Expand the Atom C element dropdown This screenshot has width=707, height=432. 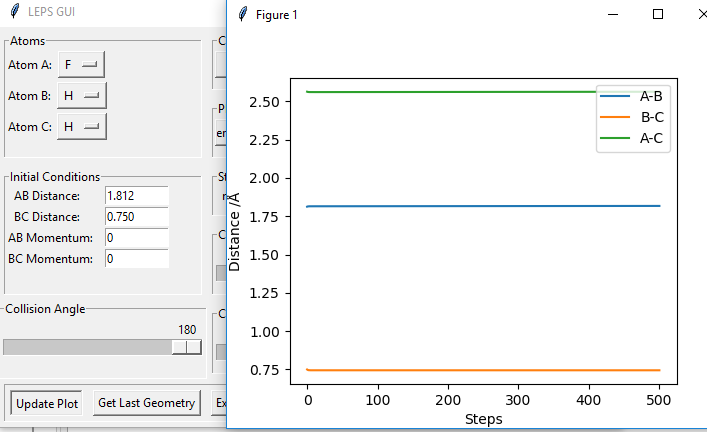point(81,126)
